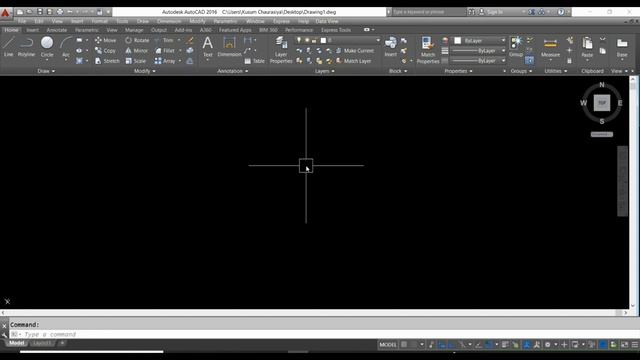The width and height of the screenshot is (640, 360).
Task: Expand the Block panel
Action: pos(398,71)
